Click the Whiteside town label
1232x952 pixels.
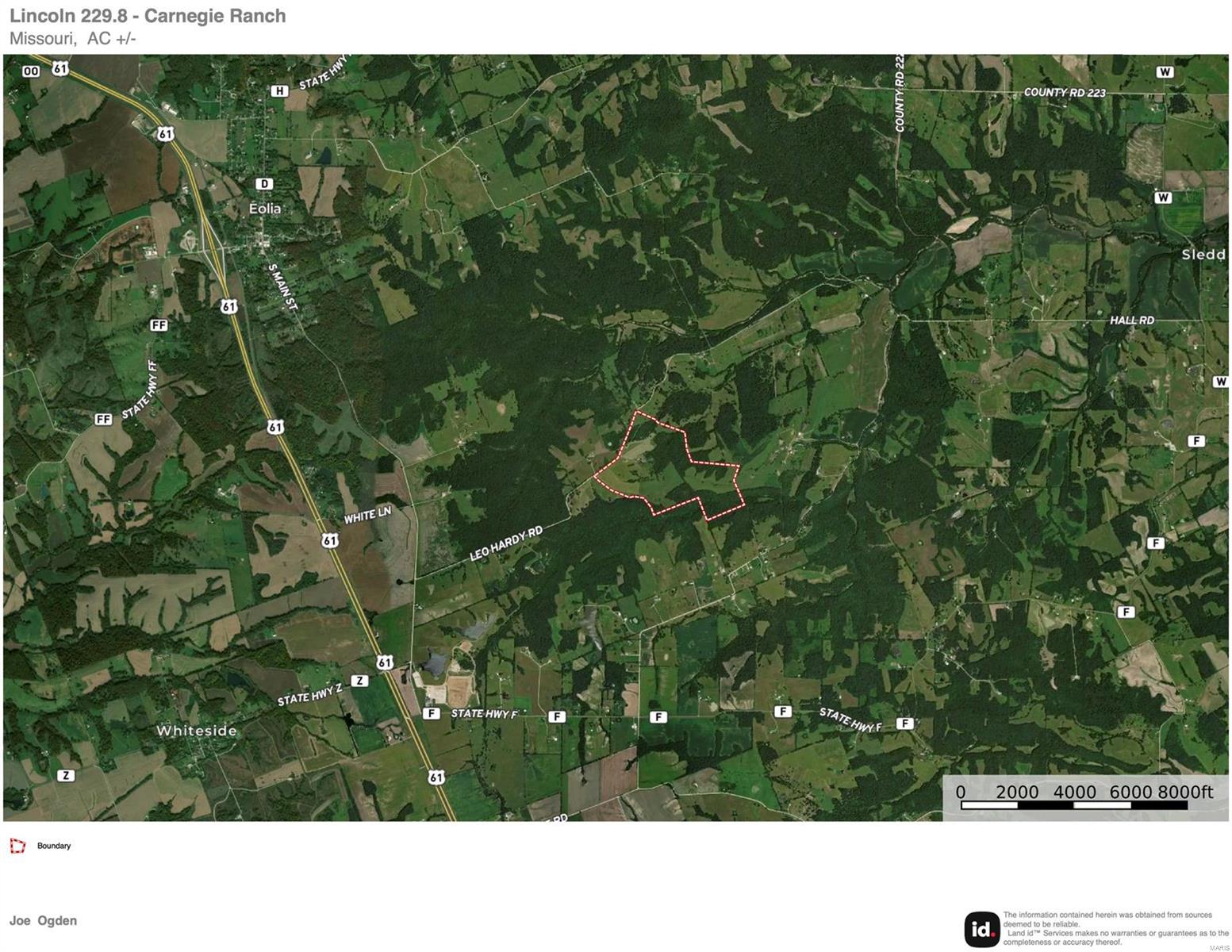click(197, 731)
